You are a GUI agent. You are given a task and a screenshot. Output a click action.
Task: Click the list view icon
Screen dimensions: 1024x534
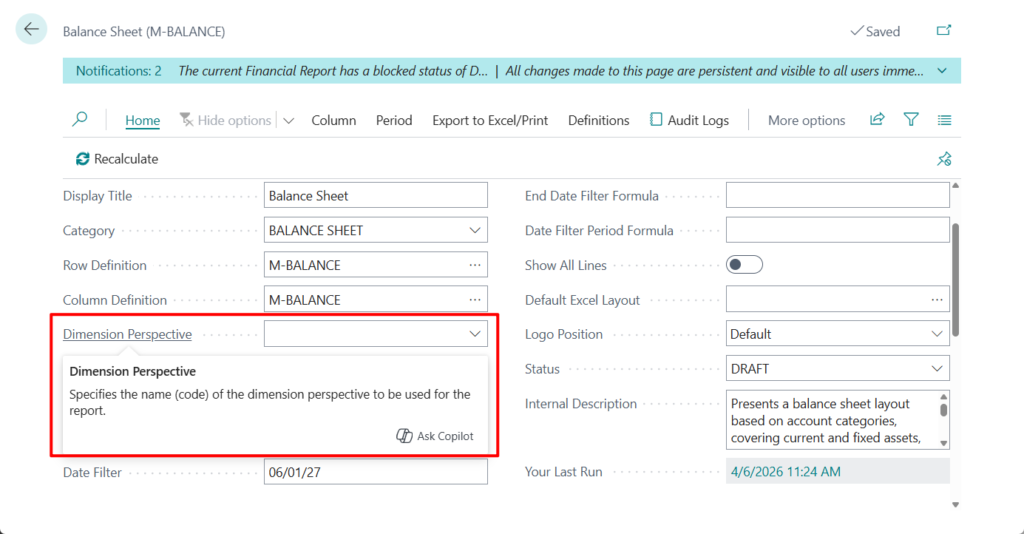pos(944,120)
